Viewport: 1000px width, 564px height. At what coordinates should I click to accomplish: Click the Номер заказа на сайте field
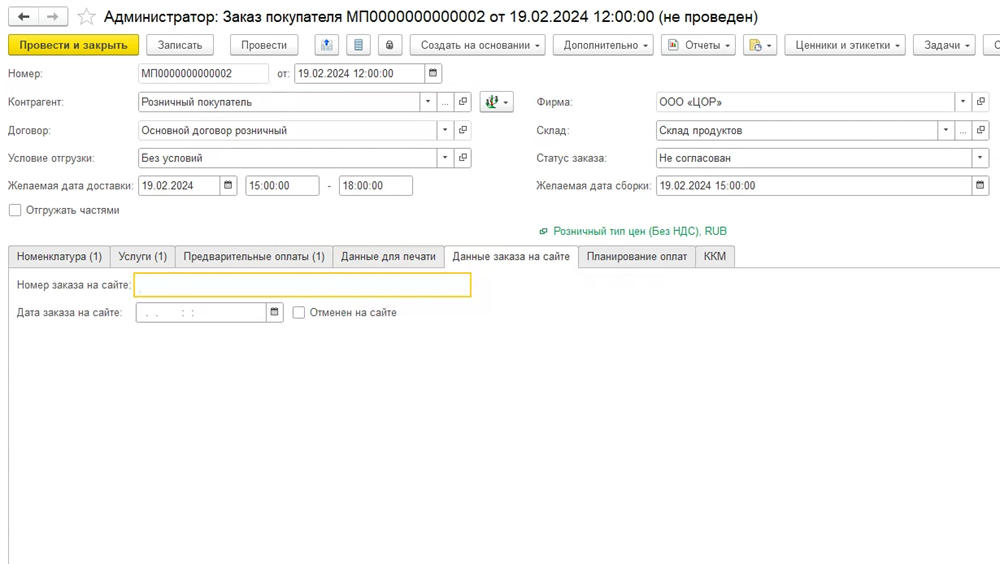point(302,285)
